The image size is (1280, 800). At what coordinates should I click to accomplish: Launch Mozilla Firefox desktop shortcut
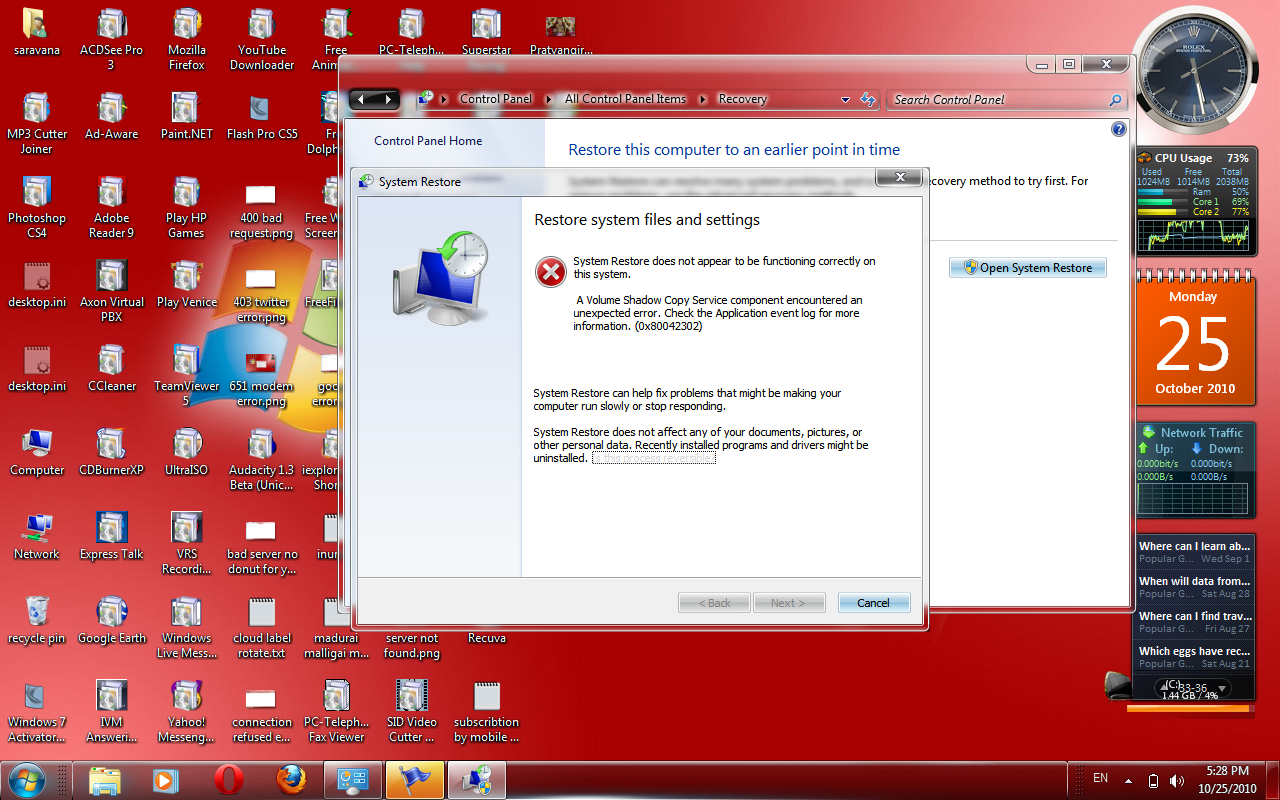coord(186,40)
